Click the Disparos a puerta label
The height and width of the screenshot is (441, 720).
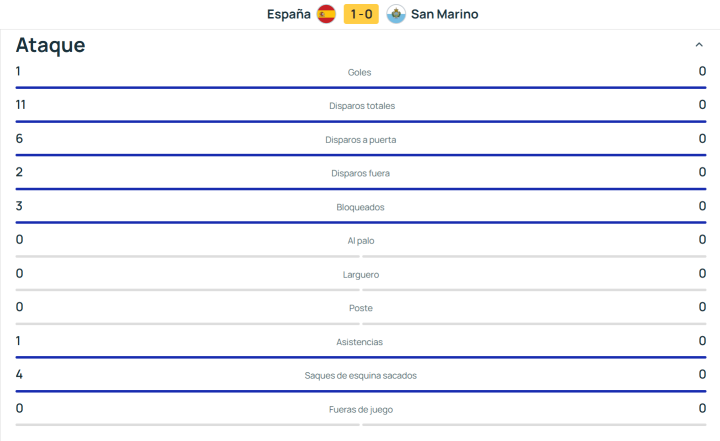point(360,140)
